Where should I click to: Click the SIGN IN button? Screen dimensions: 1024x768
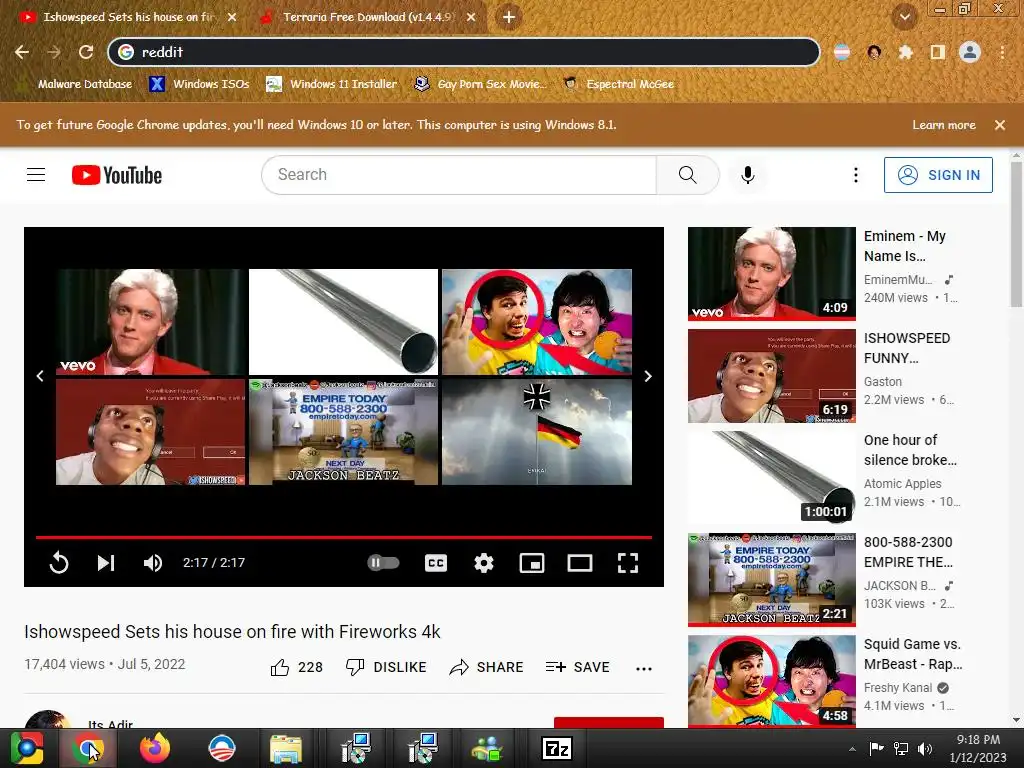[938, 175]
